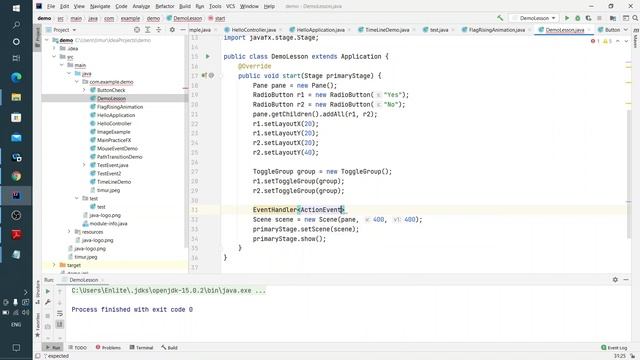Image resolution: width=640 pixels, height=360 pixels.
Task: Rerun DemoLesson in the Run panel
Action: 48,291
